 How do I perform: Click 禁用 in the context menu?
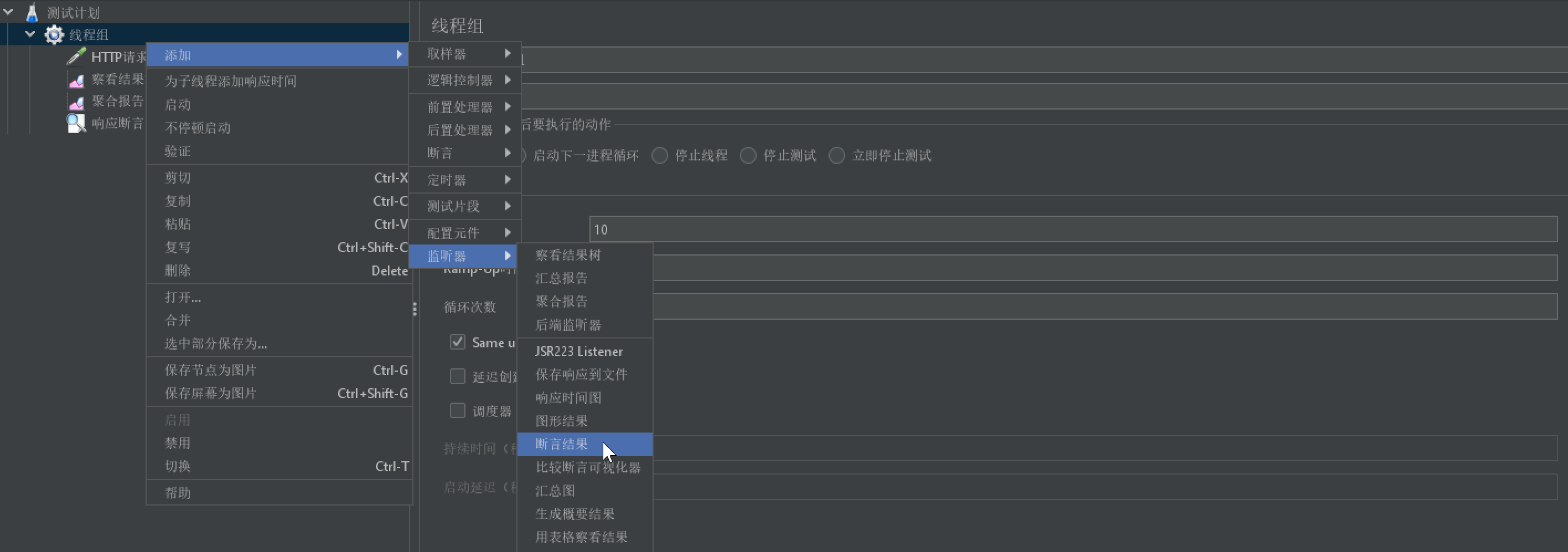[x=279, y=443]
